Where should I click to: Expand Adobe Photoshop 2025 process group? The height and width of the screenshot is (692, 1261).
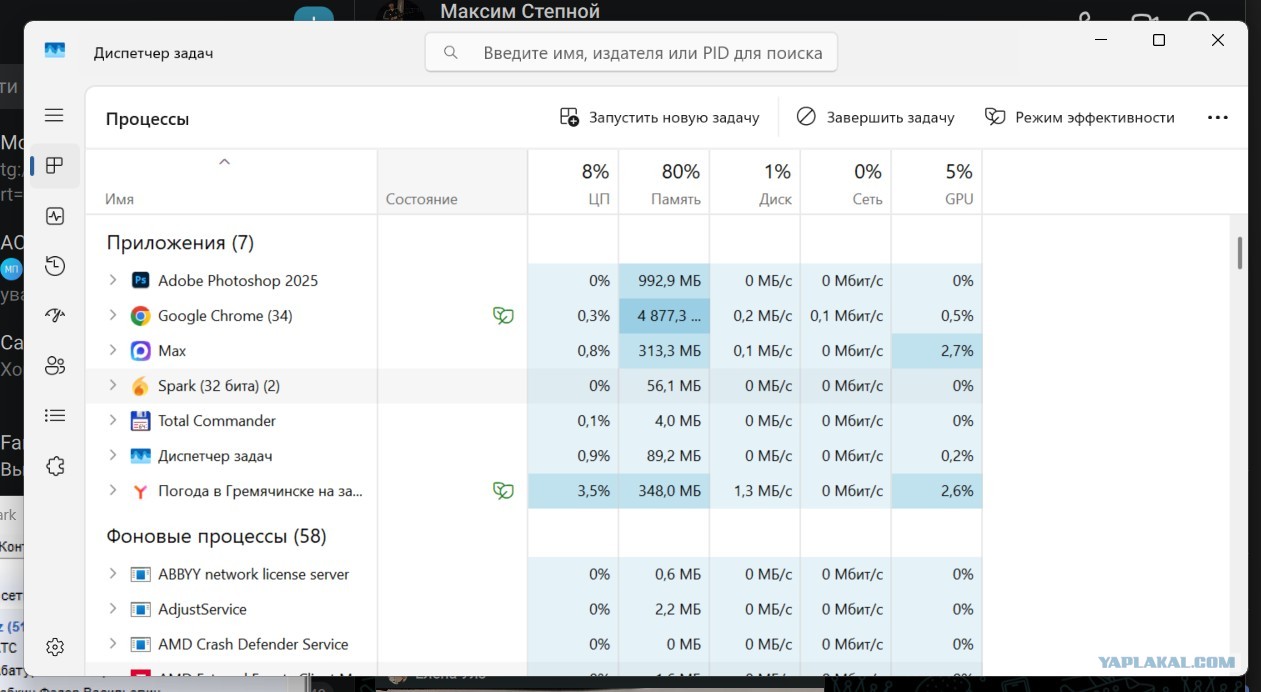pos(113,281)
